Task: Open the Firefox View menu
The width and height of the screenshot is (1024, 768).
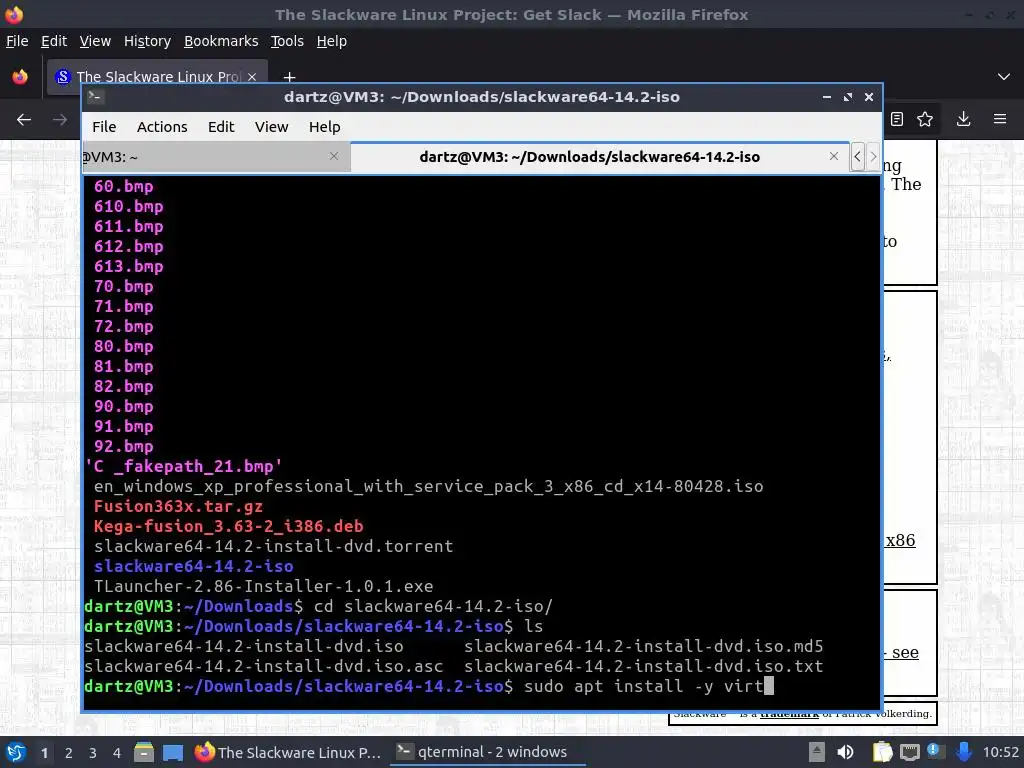Action: 95,41
